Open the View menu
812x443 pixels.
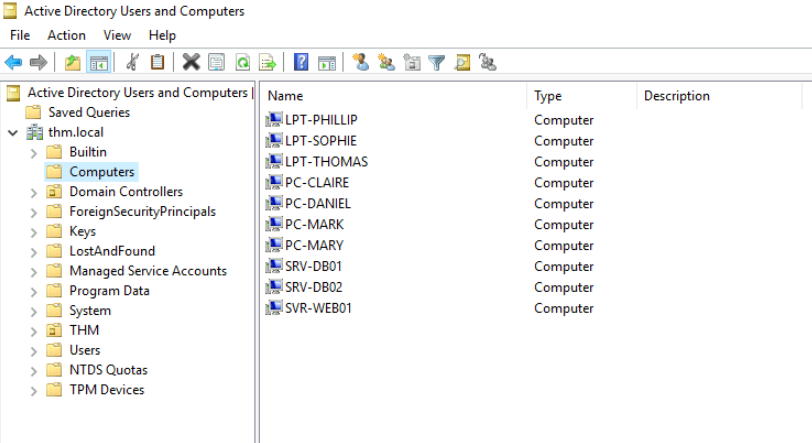click(x=117, y=35)
